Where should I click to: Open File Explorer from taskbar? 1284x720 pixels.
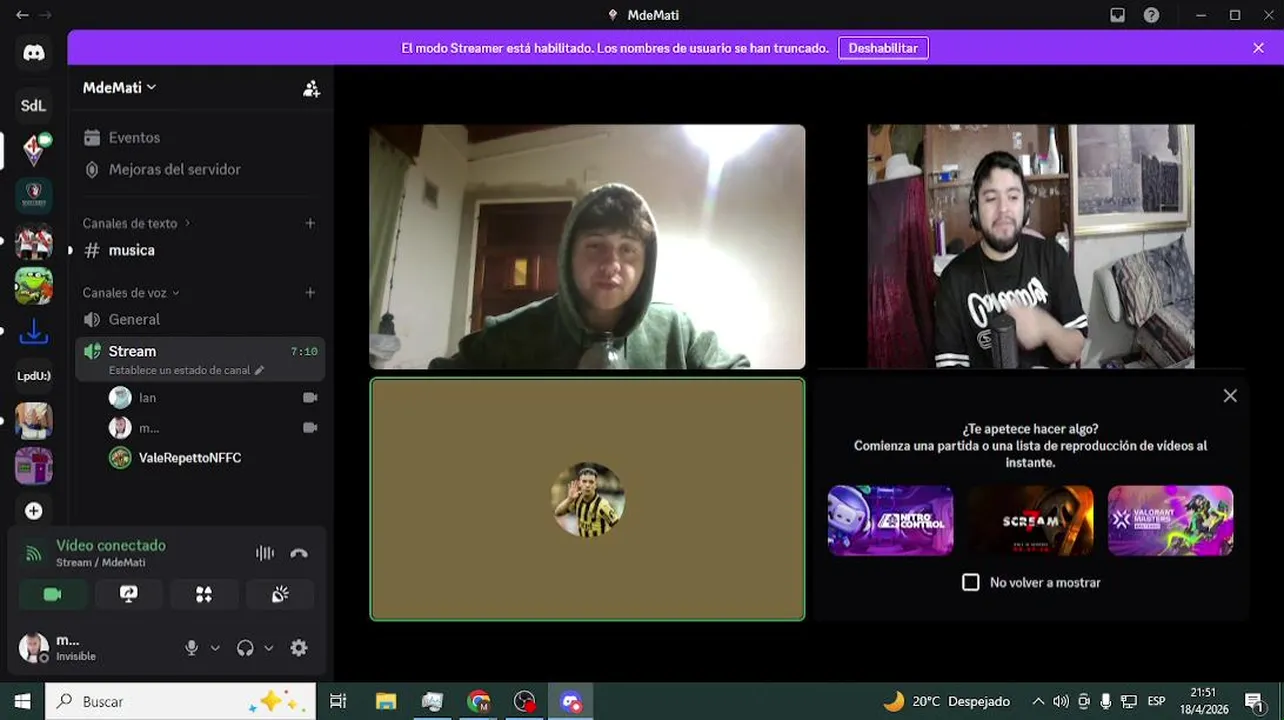[x=385, y=701]
